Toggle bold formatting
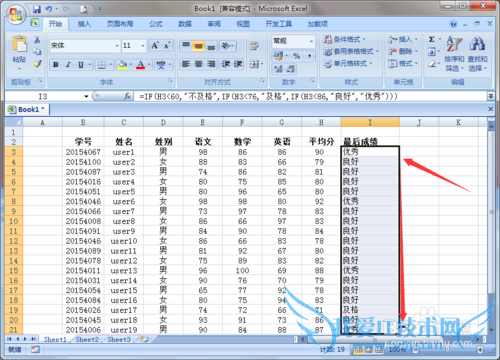 point(56,65)
